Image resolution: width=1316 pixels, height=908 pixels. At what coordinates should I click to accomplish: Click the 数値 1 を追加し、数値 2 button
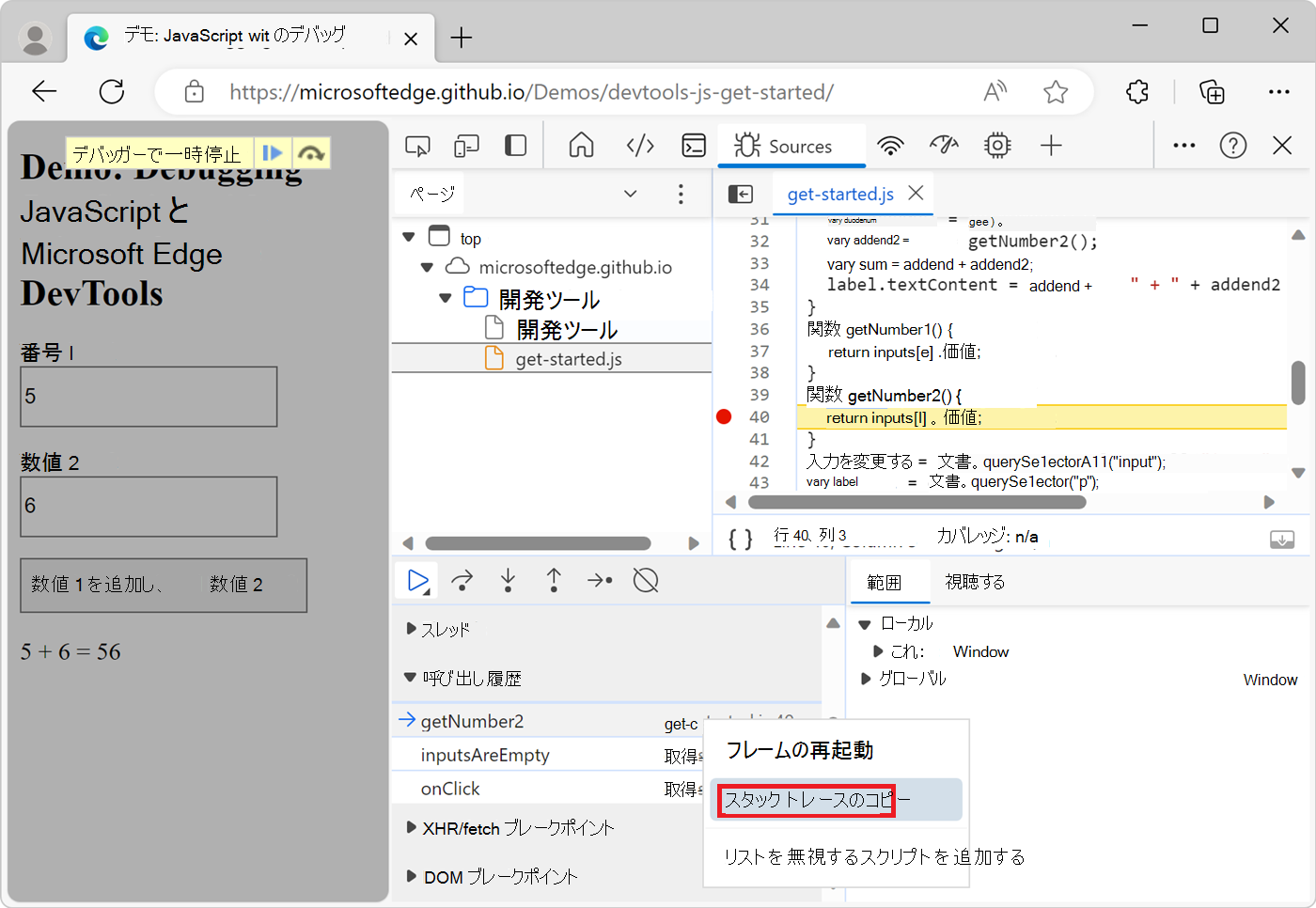coord(164,585)
